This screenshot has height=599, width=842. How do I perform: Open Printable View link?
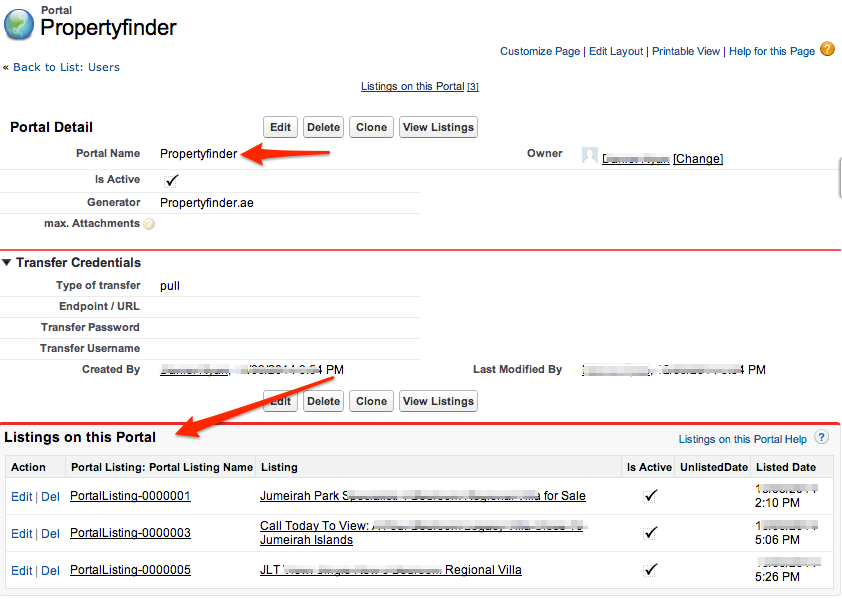point(686,51)
